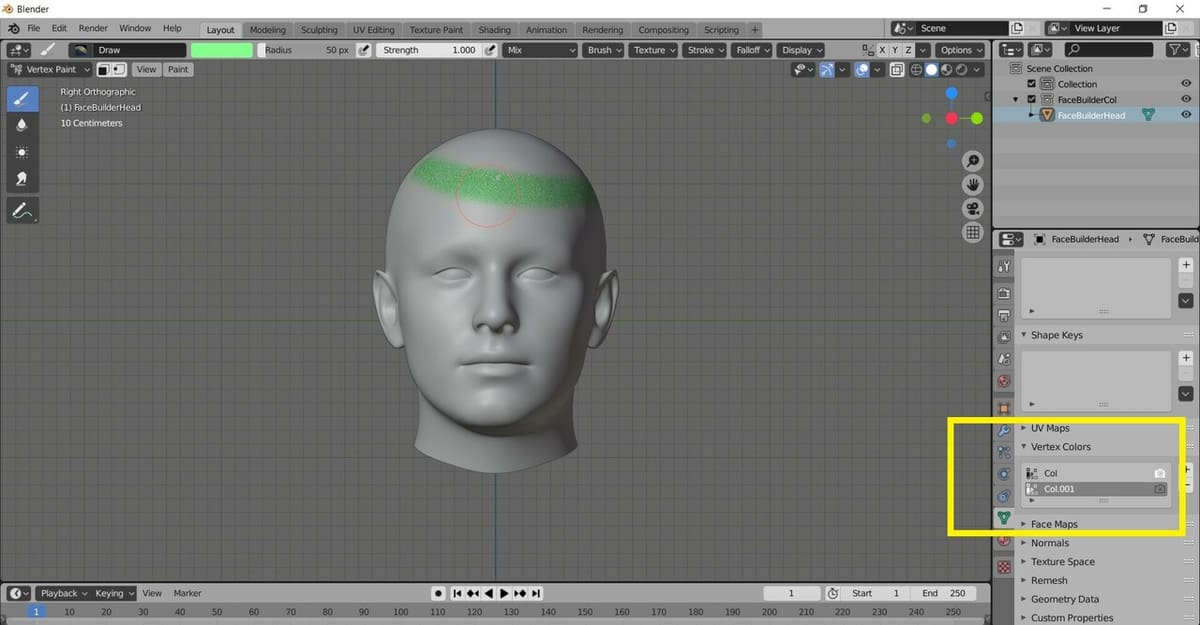Viewport: 1200px width, 625px height.
Task: Toggle strength pressure sensitivity pen icon
Action: [490, 49]
